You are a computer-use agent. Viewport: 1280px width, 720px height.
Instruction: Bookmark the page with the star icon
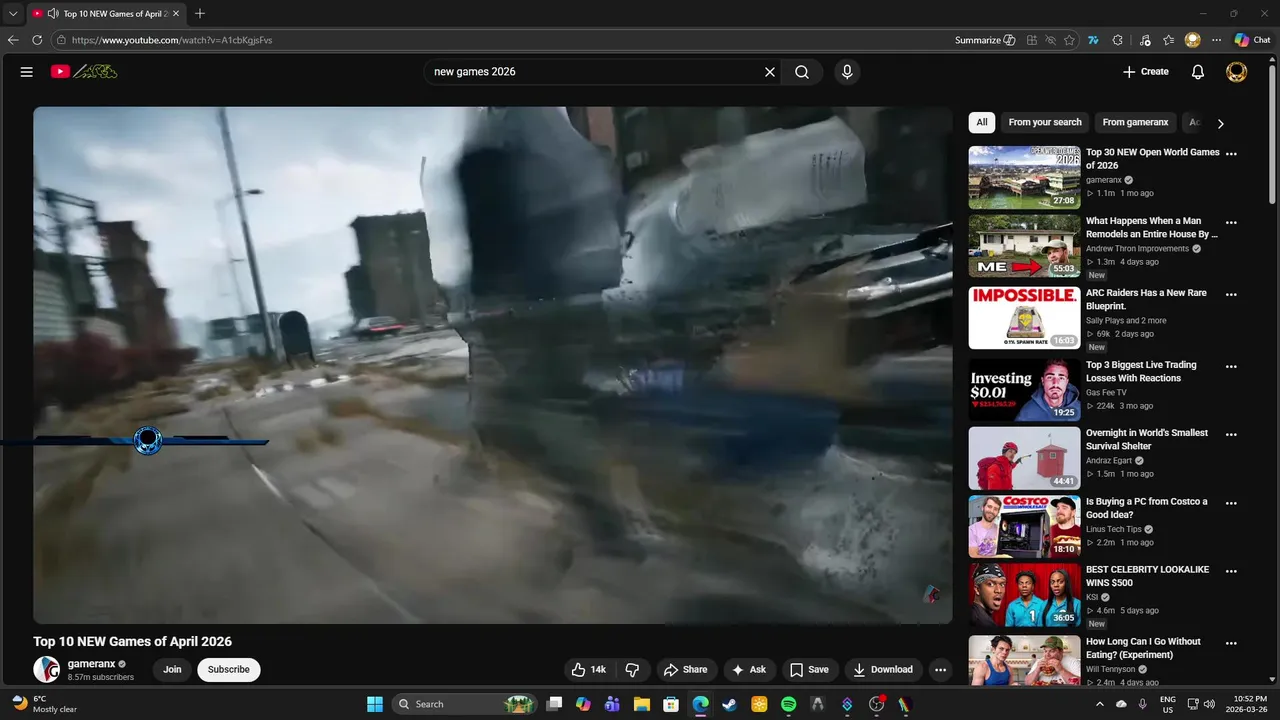point(1069,40)
